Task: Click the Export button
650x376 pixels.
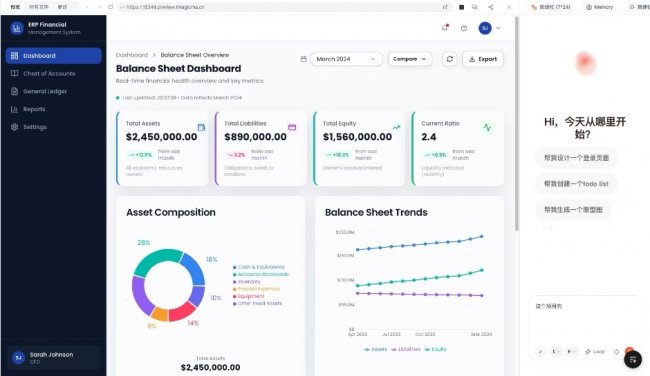Action: 483,59
